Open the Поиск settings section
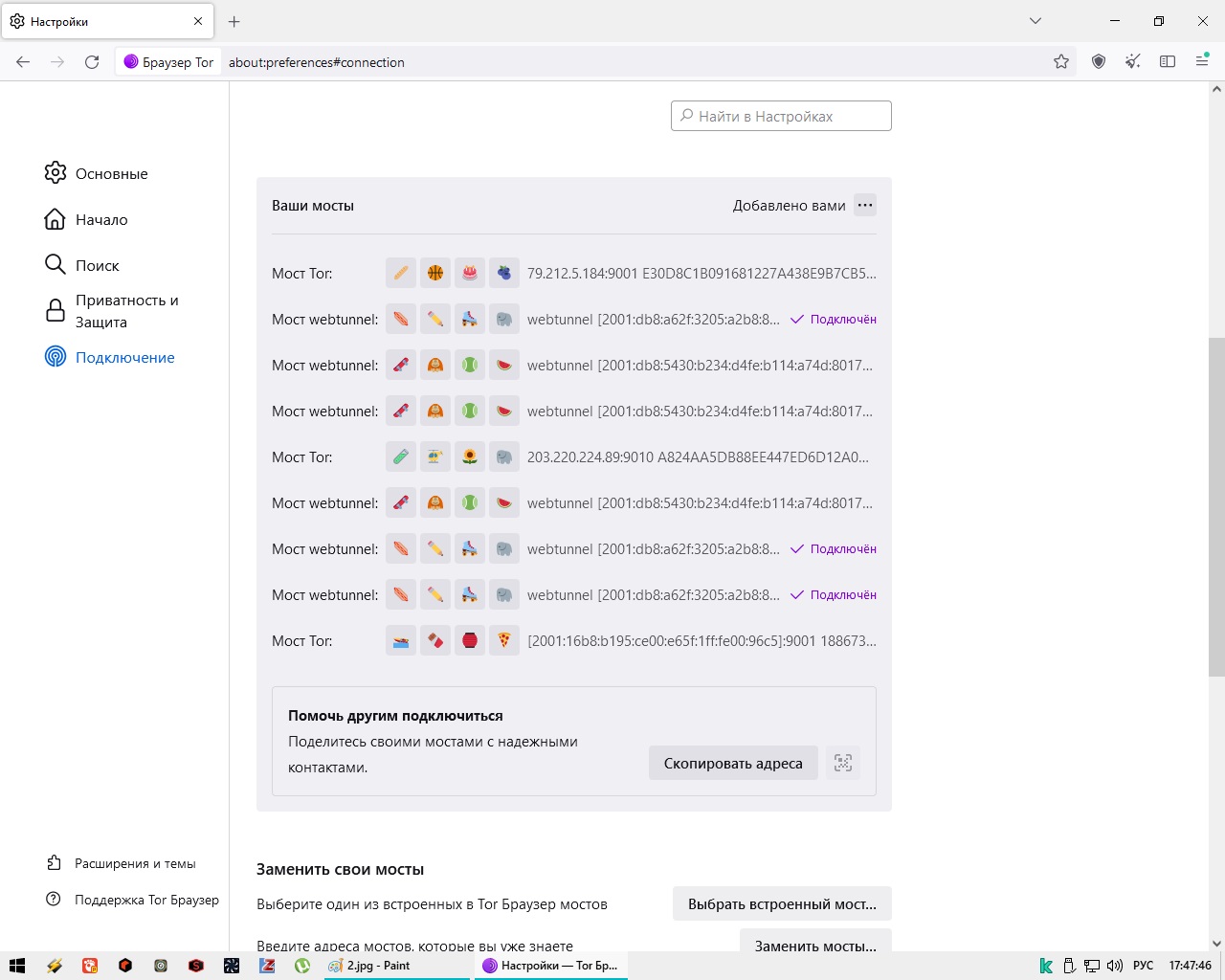Screen dimensions: 1225x980 82,265
